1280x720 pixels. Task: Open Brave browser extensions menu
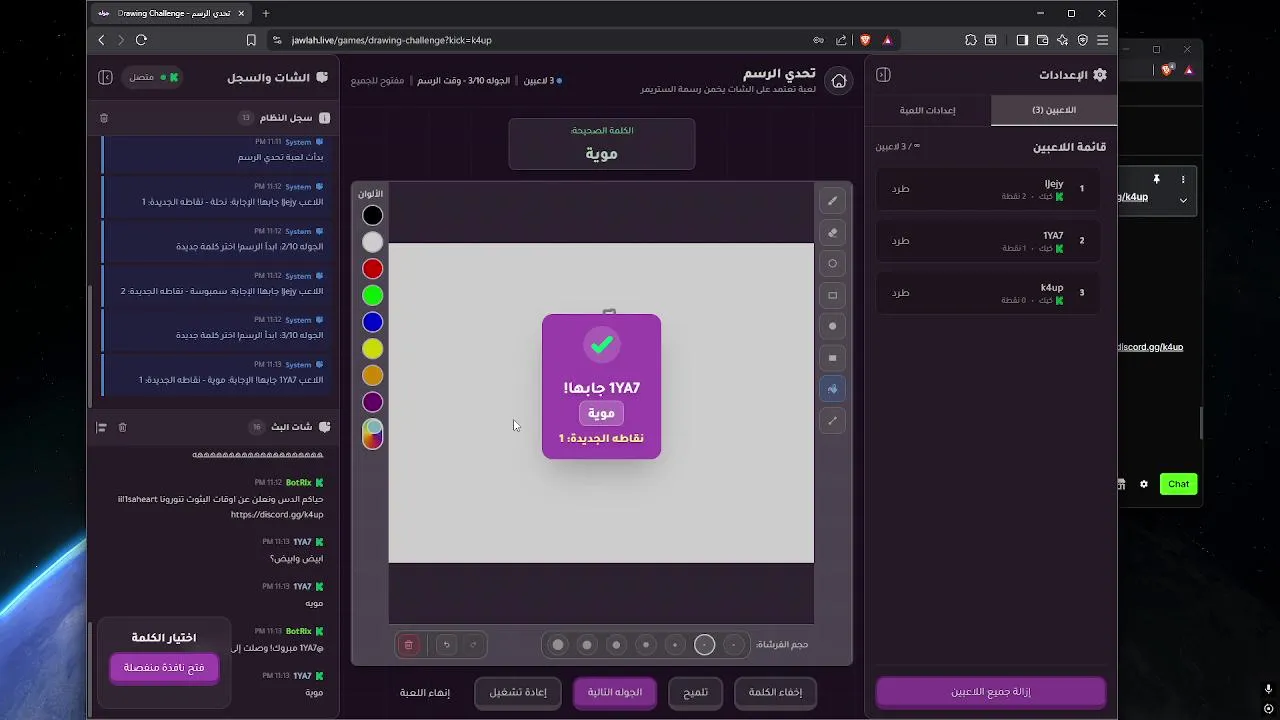click(971, 40)
